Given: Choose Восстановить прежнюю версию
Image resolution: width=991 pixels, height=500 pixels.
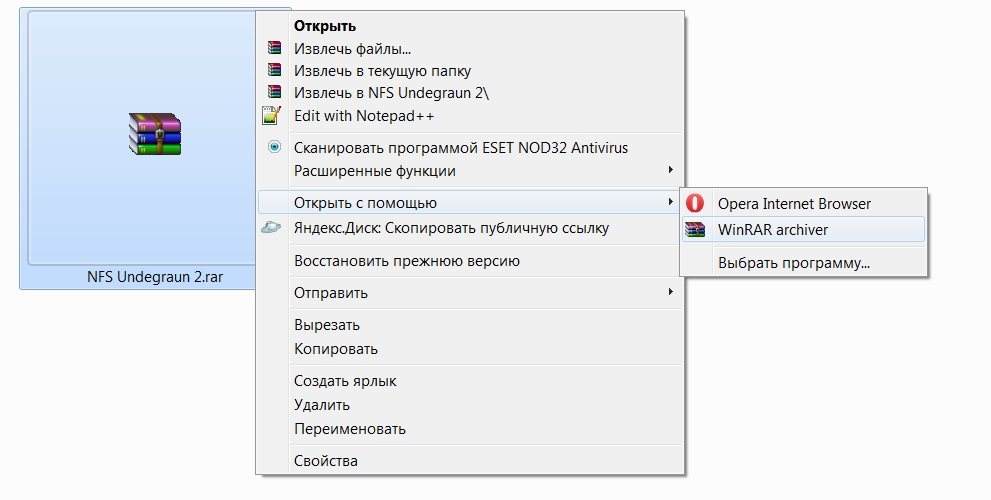Looking at the screenshot, I should click(x=471, y=260).
